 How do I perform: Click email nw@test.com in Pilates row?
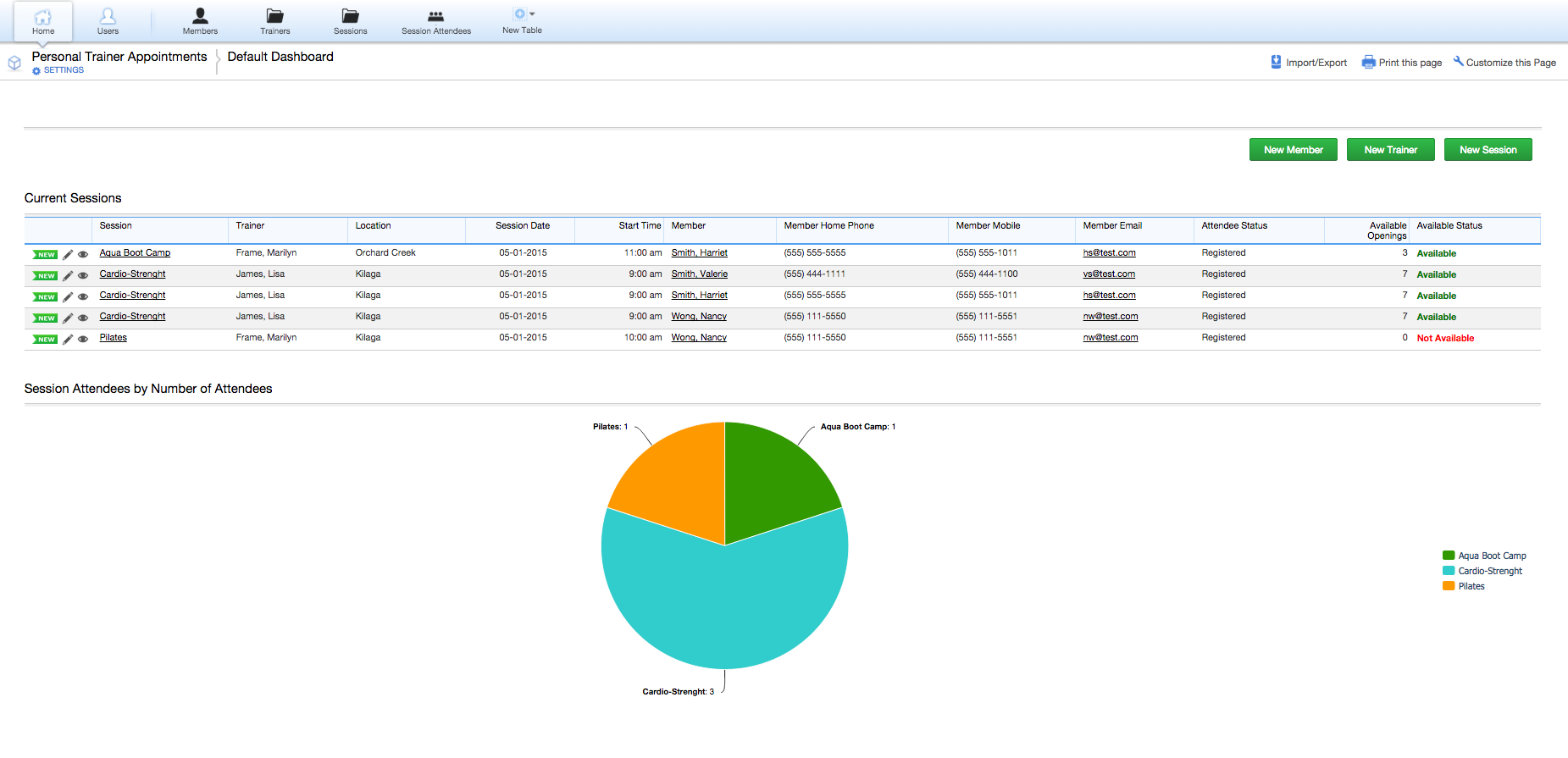[x=1111, y=337]
